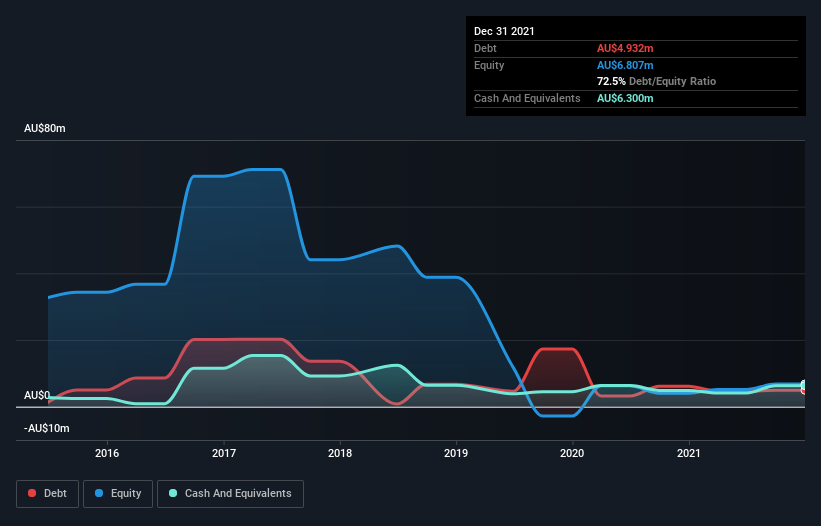
Task: Click the 2017 x-axis label
Action: 224,453
